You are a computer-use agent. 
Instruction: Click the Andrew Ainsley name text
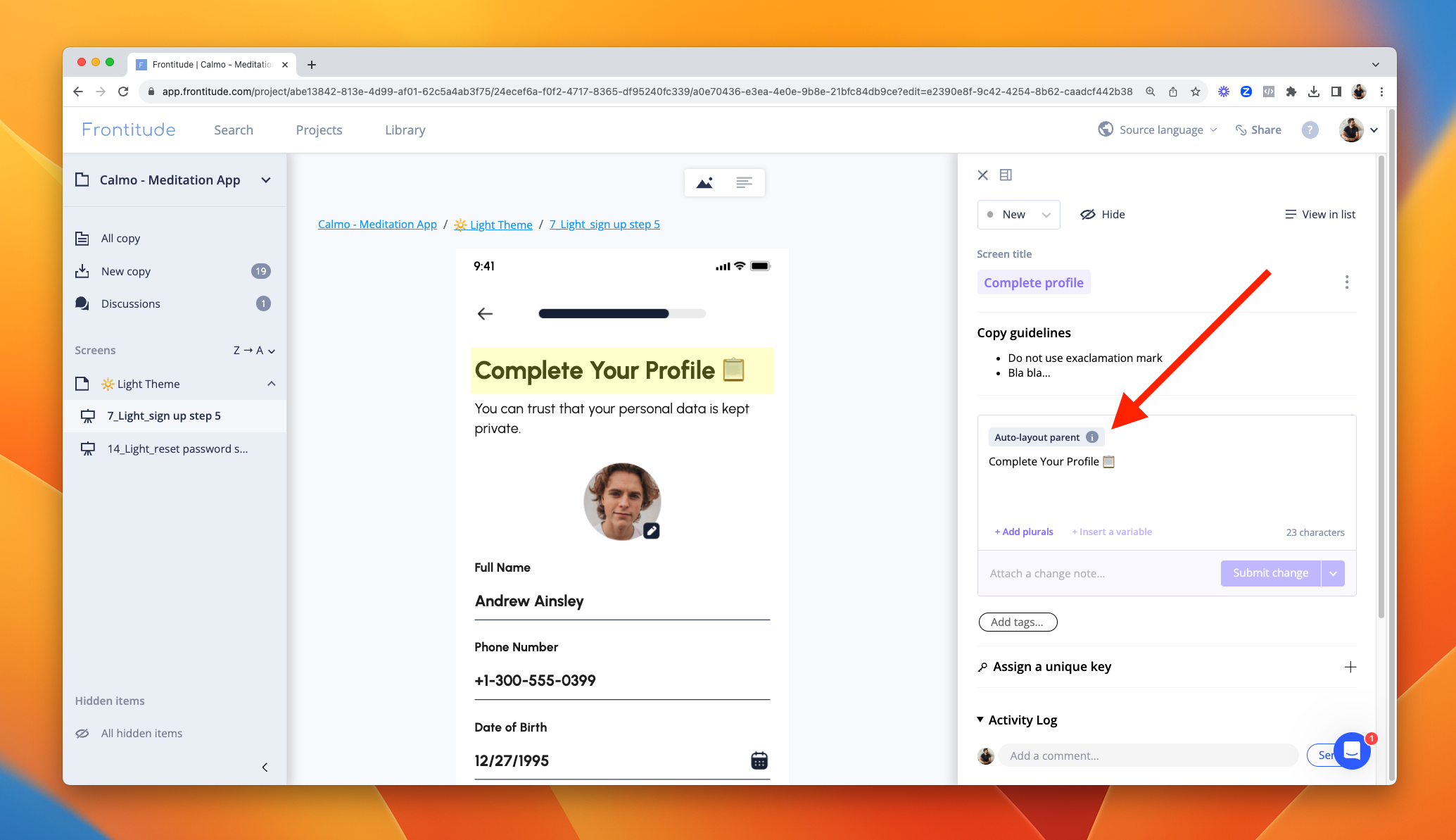coord(529,601)
